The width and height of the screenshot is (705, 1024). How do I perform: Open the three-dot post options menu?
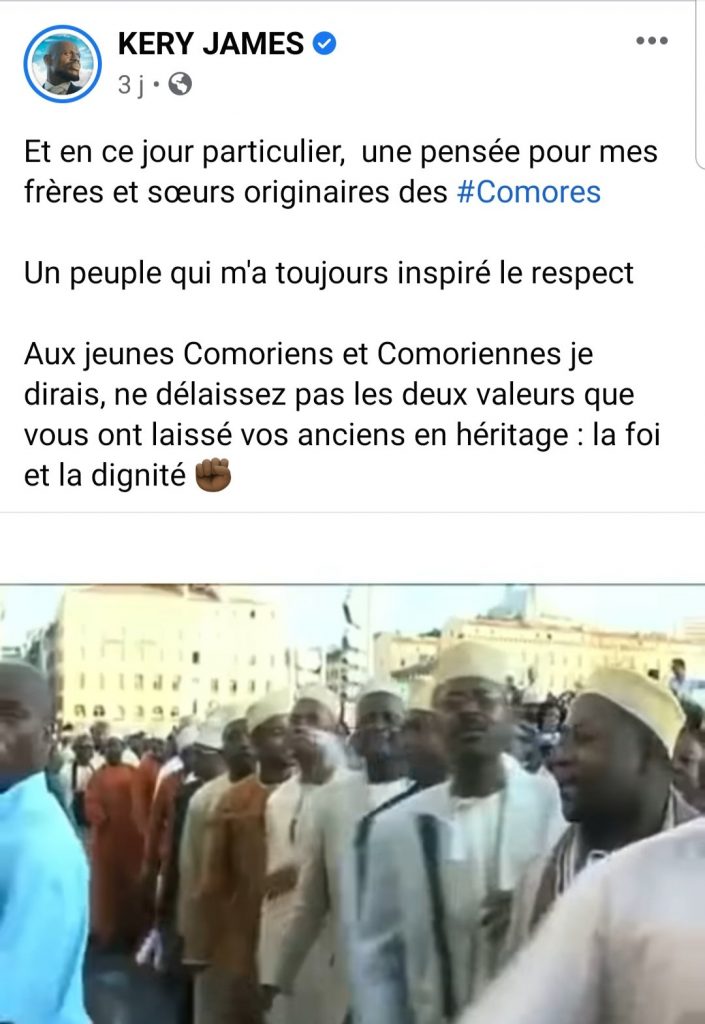(x=651, y=40)
